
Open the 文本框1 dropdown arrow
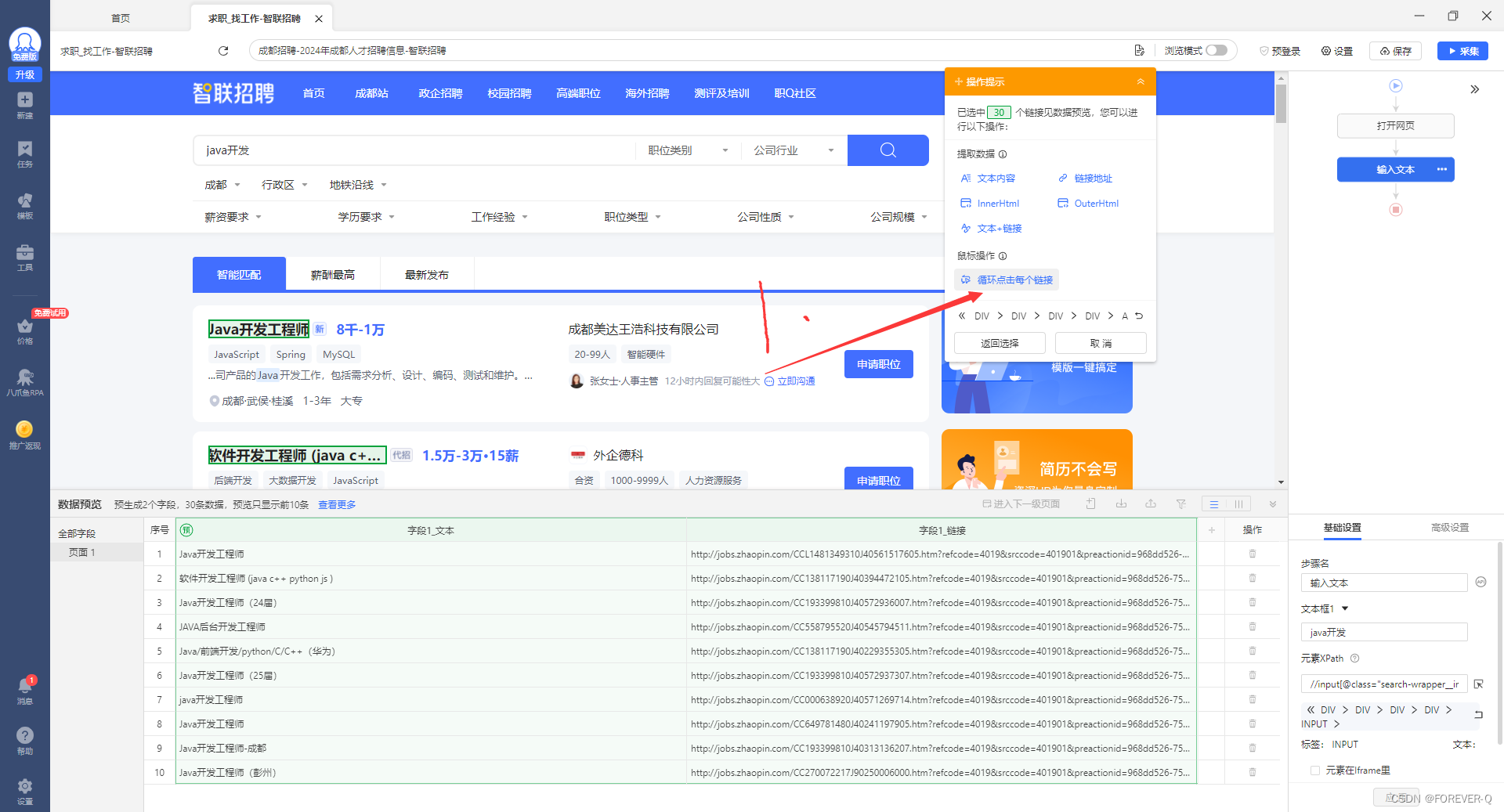1345,608
